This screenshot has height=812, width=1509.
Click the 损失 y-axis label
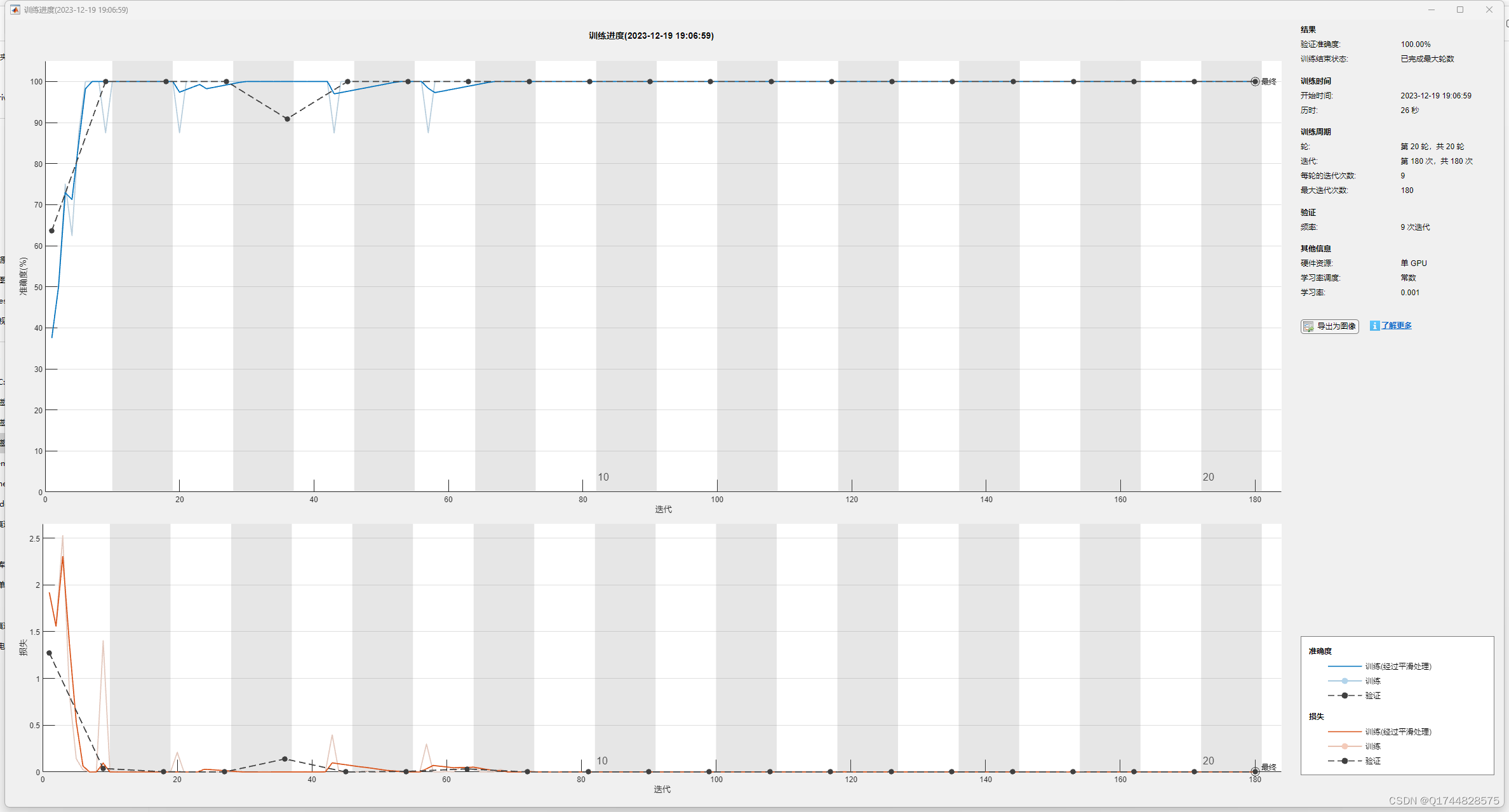click(x=23, y=648)
